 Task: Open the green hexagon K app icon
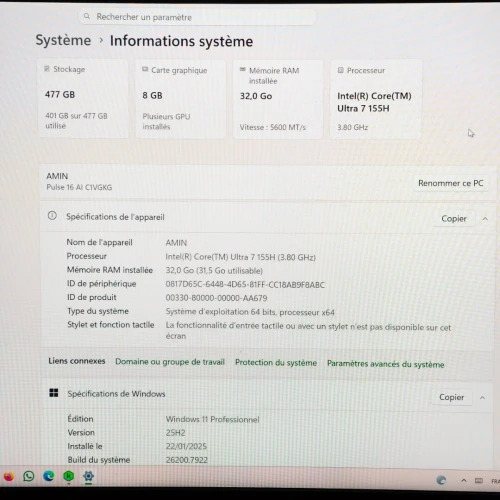tap(69, 476)
